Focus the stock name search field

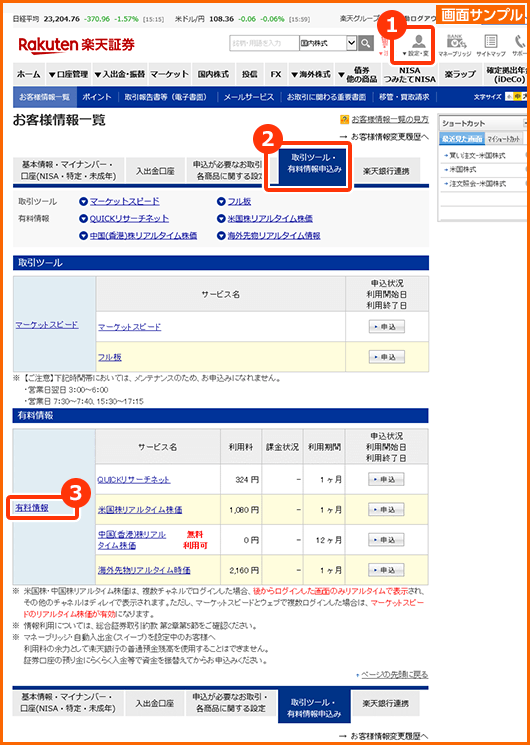[x=264, y=43]
